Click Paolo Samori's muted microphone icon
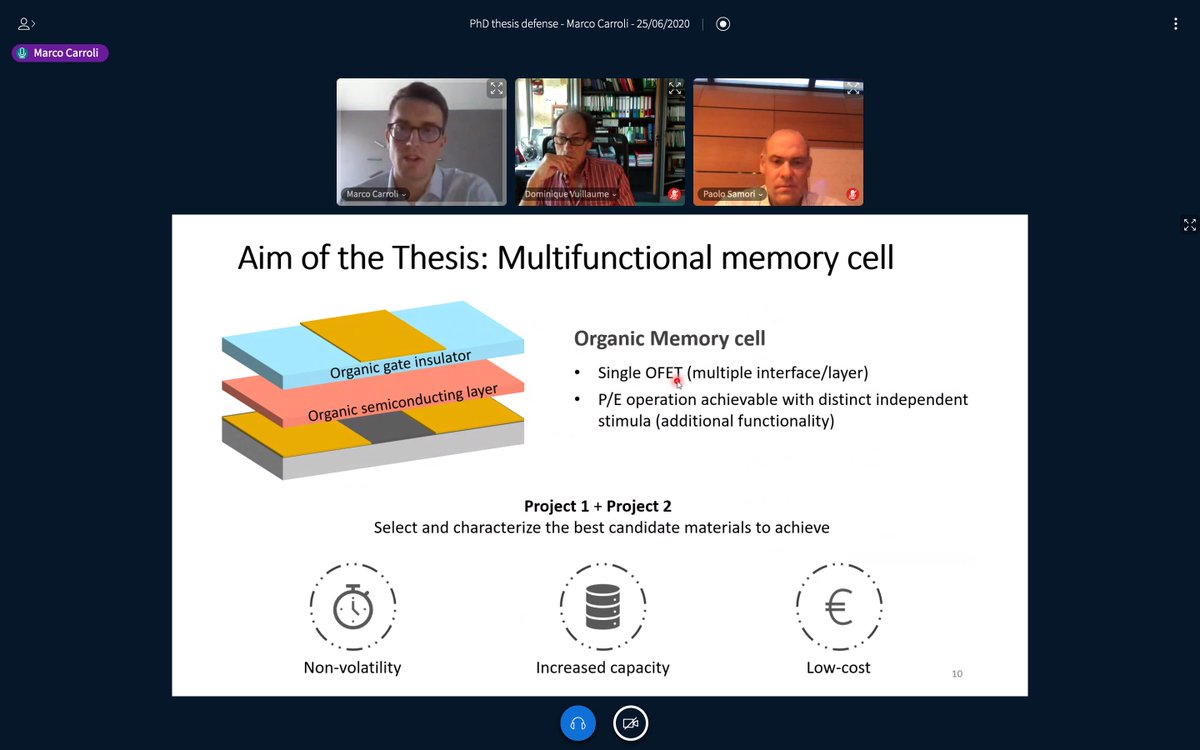 [853, 194]
